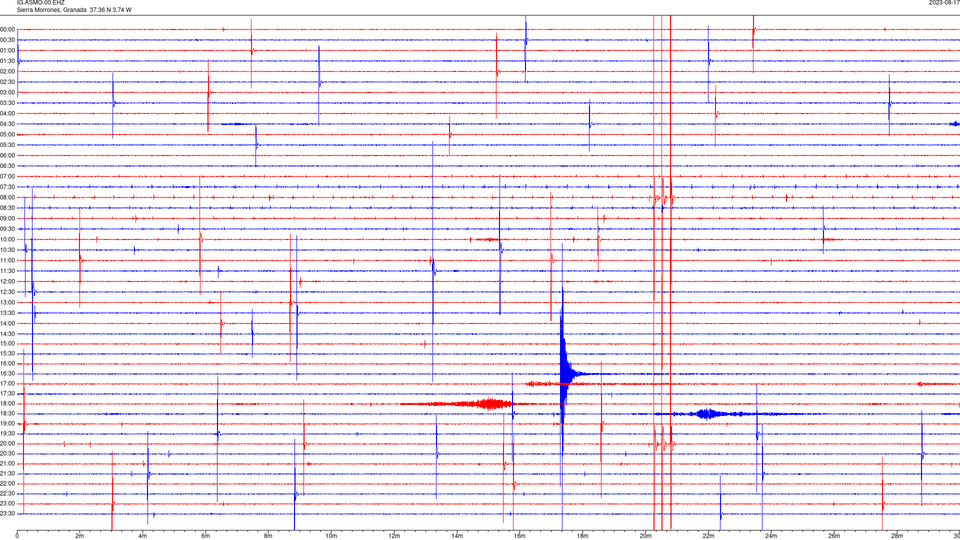Image resolution: width=960 pixels, height=540 pixels.
Task: Click the '12:30' time row label
Action: pos(8,291)
